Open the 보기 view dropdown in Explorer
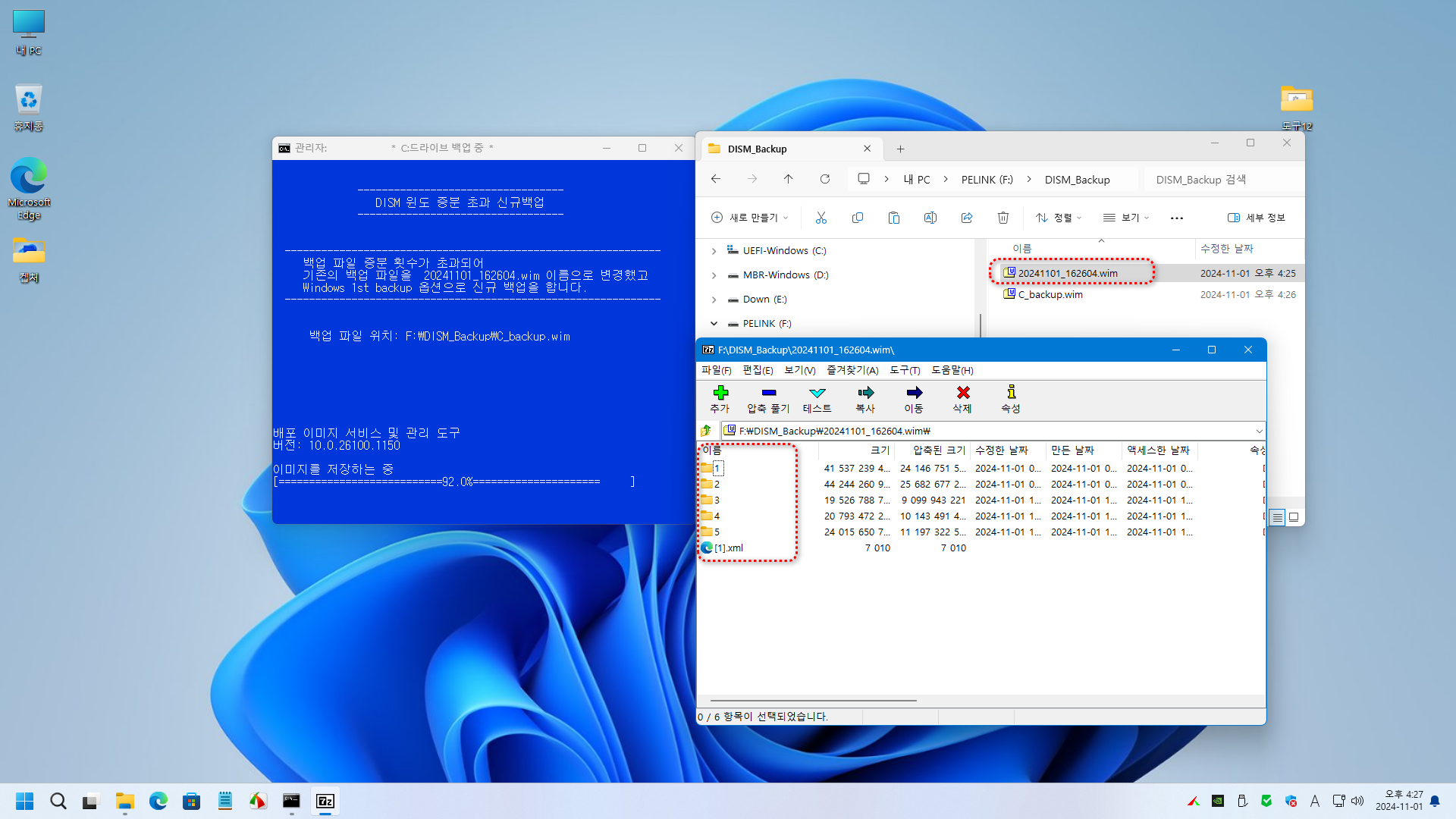Image resolution: width=1456 pixels, height=819 pixels. coord(1126,218)
